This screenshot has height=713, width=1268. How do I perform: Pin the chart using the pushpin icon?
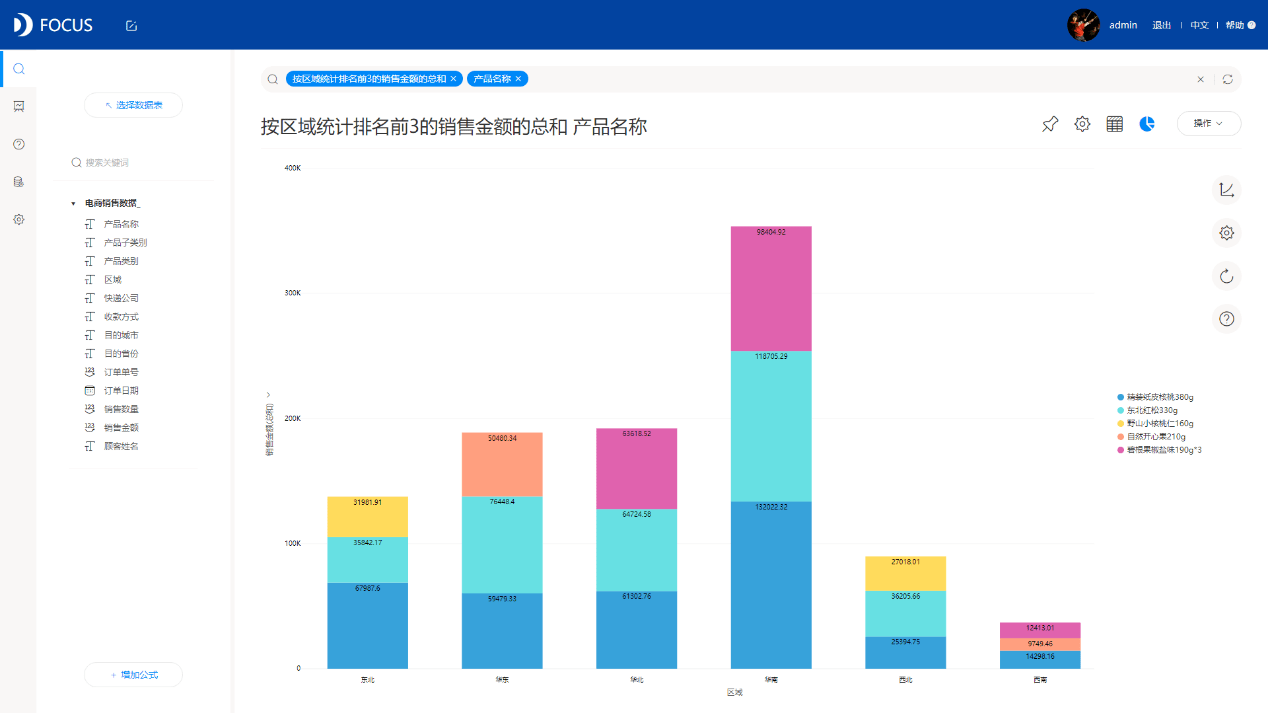point(1050,124)
